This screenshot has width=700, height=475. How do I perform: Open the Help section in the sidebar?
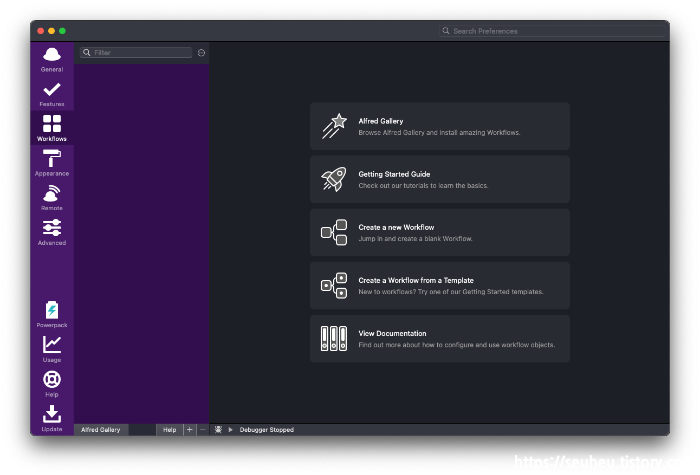tap(52, 384)
